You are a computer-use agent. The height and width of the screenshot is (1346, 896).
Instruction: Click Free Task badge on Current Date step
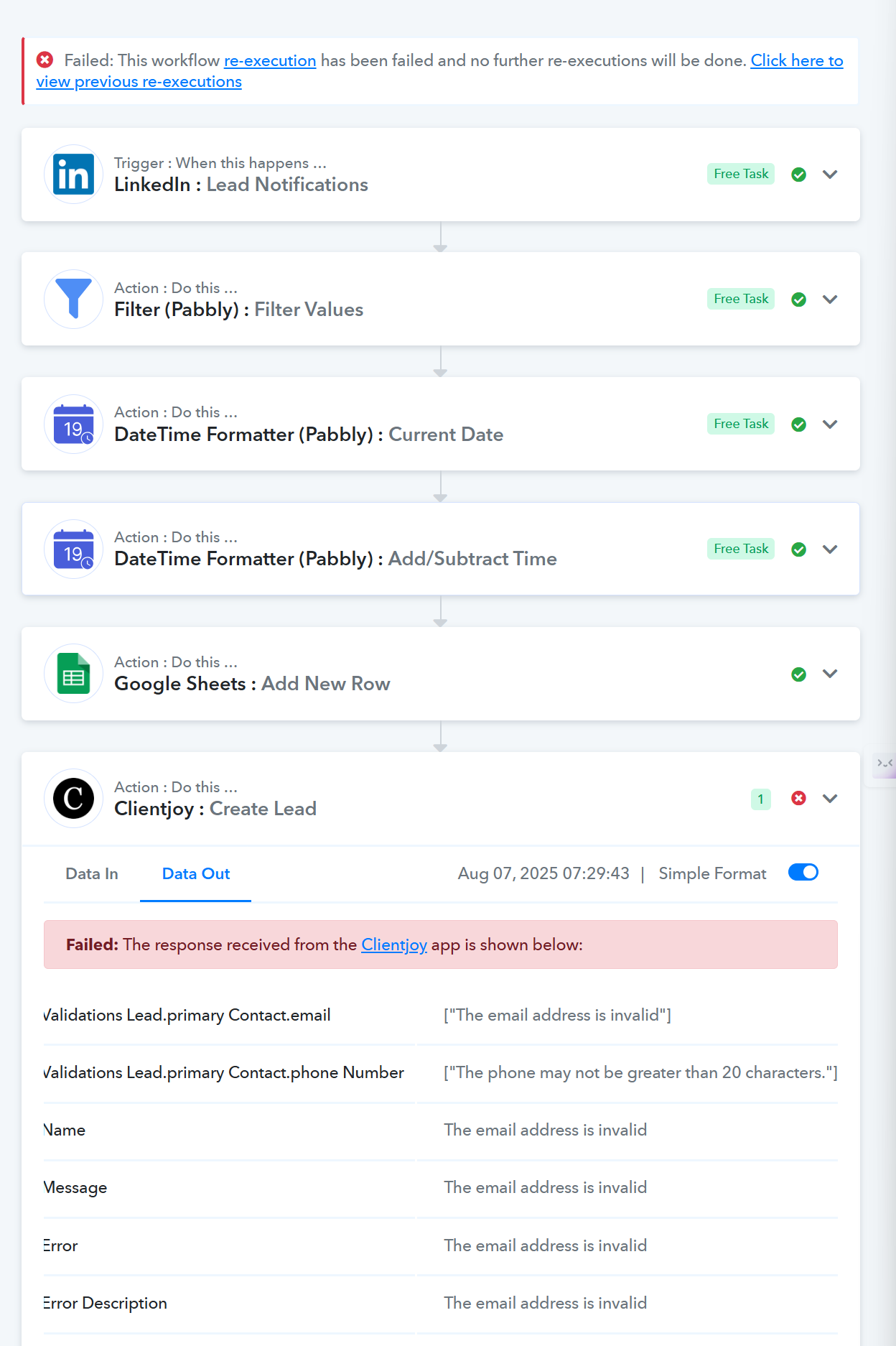pos(741,424)
